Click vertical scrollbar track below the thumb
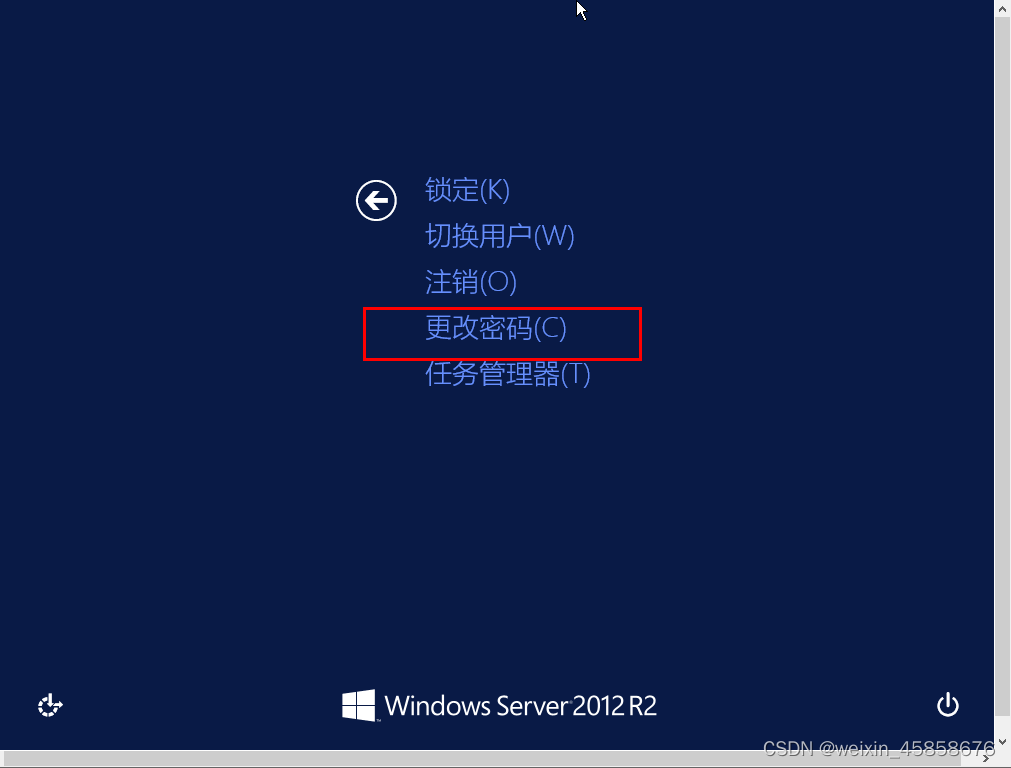This screenshot has height=768, width=1011. pyautogui.click(x=1003, y=725)
